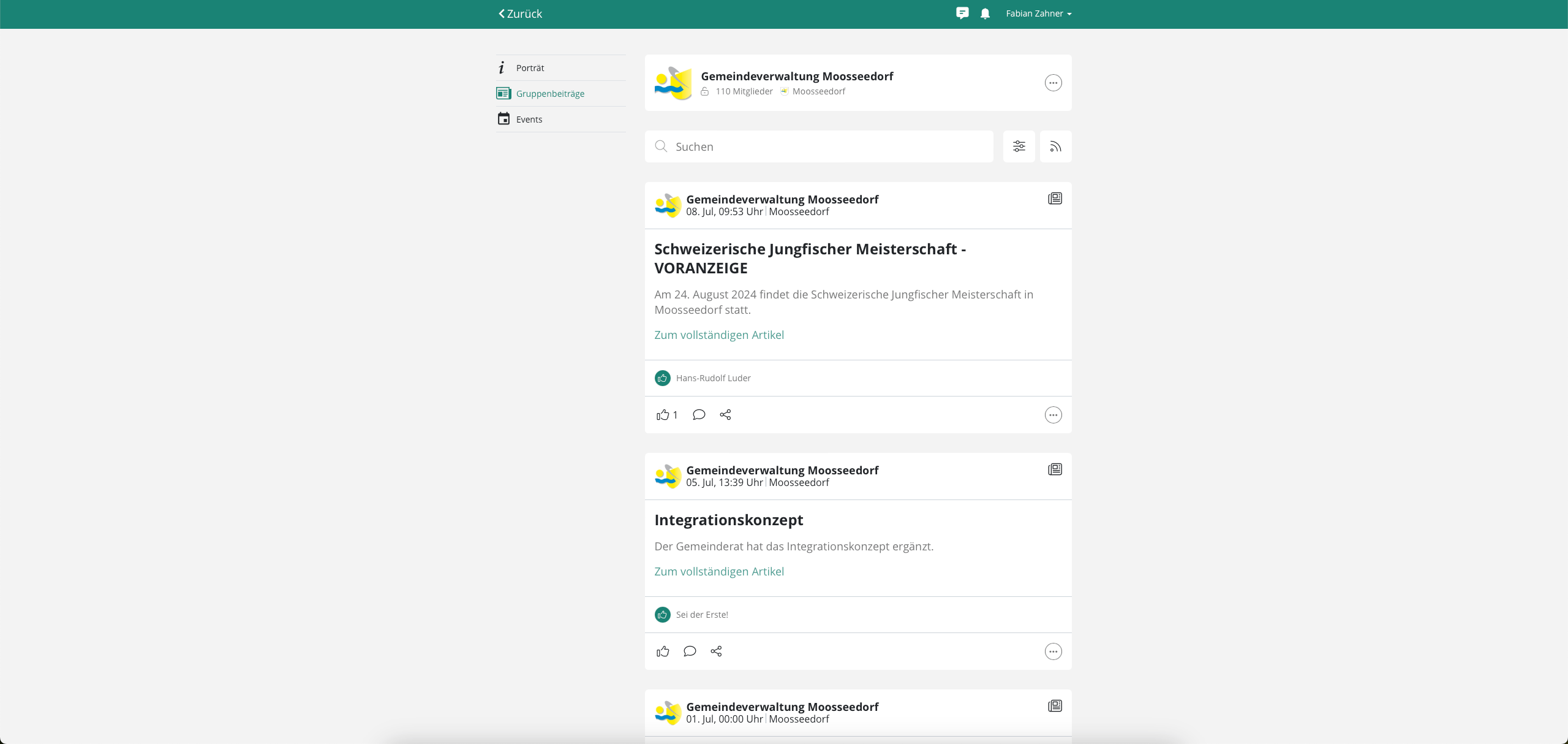This screenshot has width=1568, height=744.
Task: Click author name on the 08. Jul post
Action: [x=782, y=199]
